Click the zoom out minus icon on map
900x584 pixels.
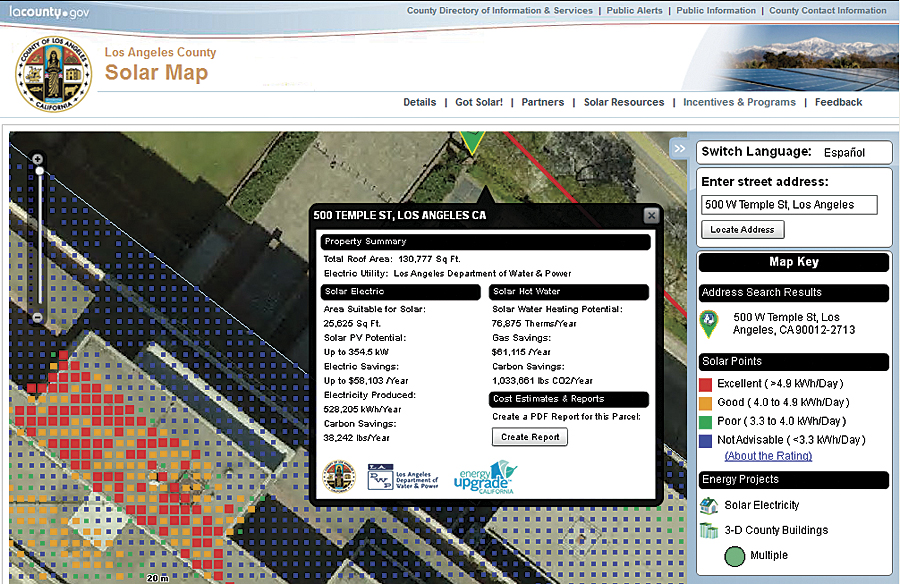[37, 317]
